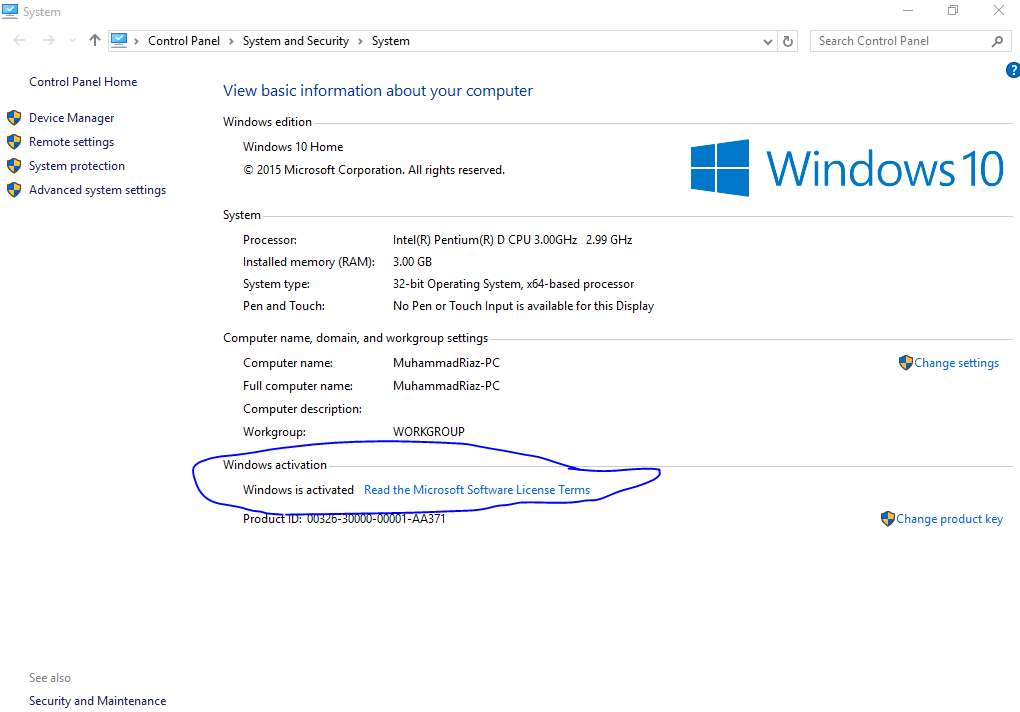Image resolution: width=1020 pixels, height=712 pixels.
Task: Click Change product key link
Action: pos(949,519)
